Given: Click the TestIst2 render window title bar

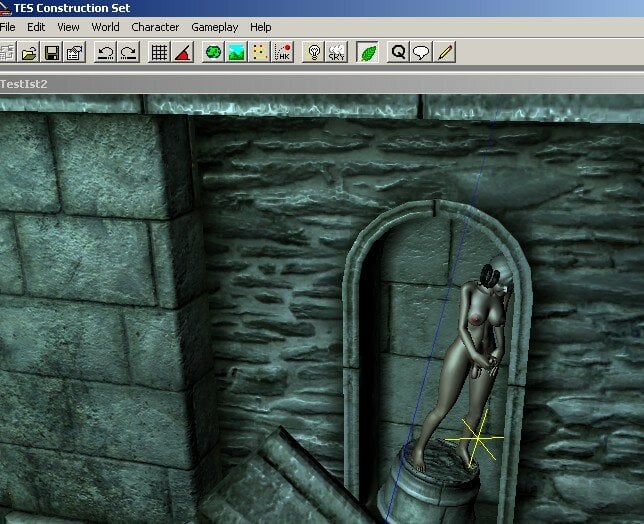Looking at the screenshot, I should tap(322, 84).
